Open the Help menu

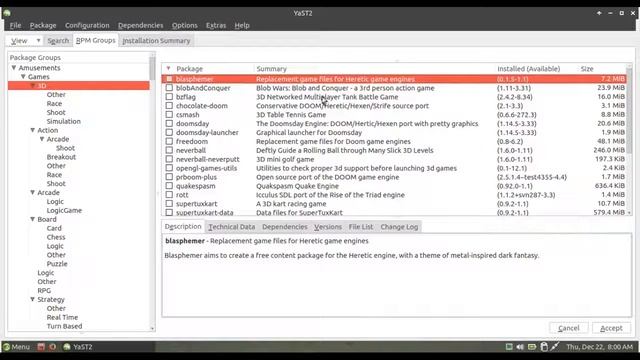coord(242,25)
